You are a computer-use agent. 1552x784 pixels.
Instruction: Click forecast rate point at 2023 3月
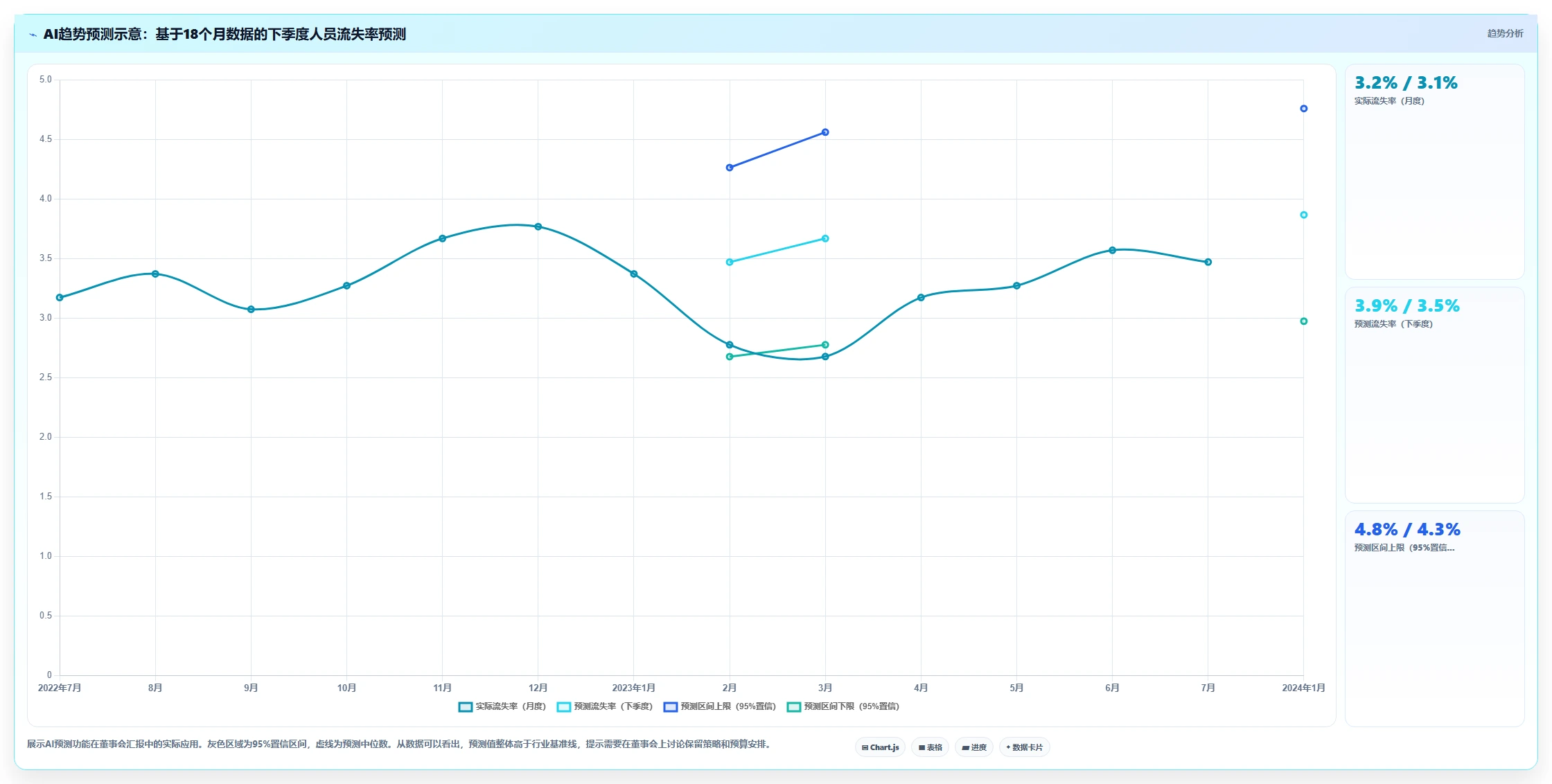tap(824, 239)
